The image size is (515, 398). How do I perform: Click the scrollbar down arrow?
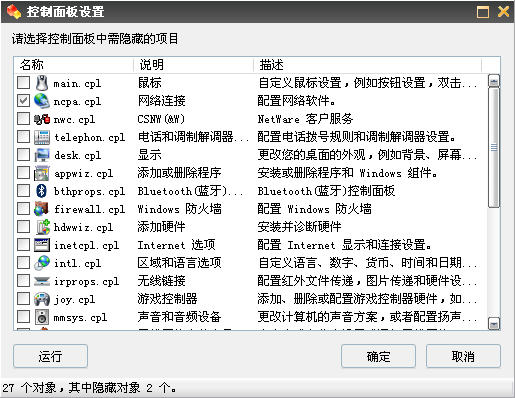click(494, 323)
